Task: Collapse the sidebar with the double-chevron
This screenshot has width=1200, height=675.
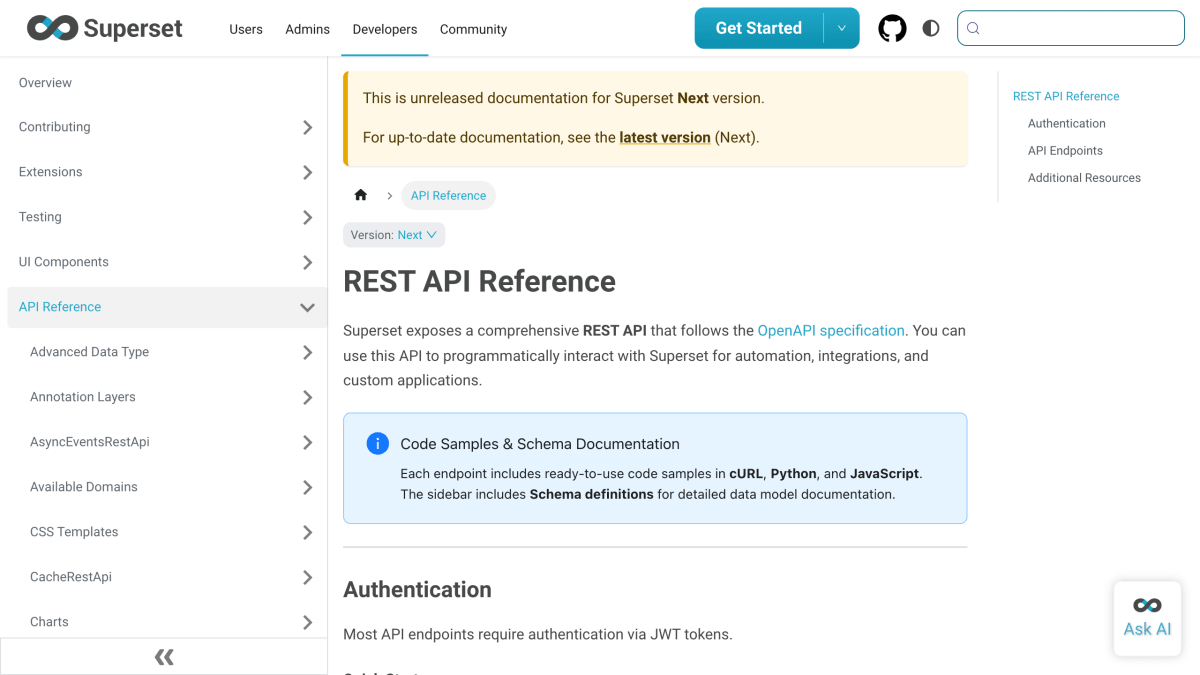Action: coord(164,657)
